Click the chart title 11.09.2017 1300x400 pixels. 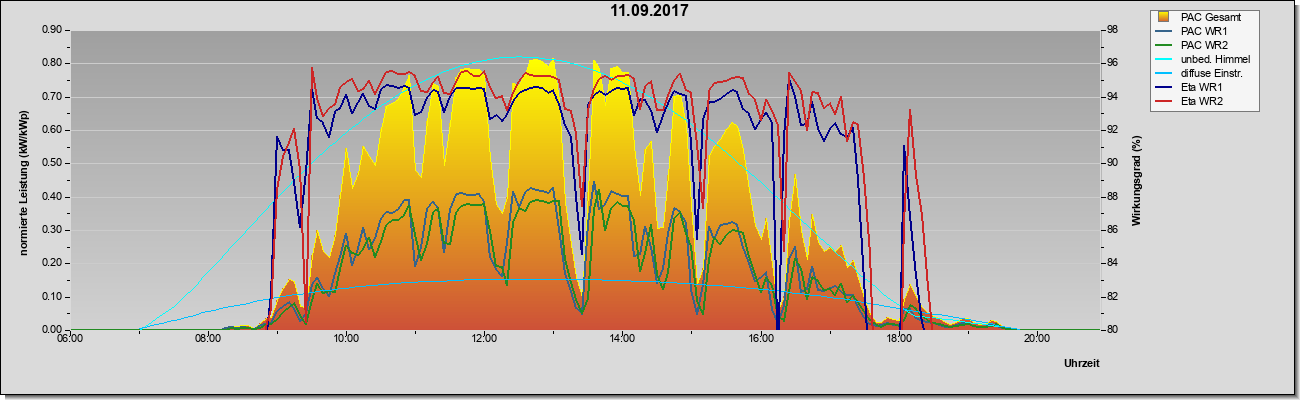pos(650,11)
